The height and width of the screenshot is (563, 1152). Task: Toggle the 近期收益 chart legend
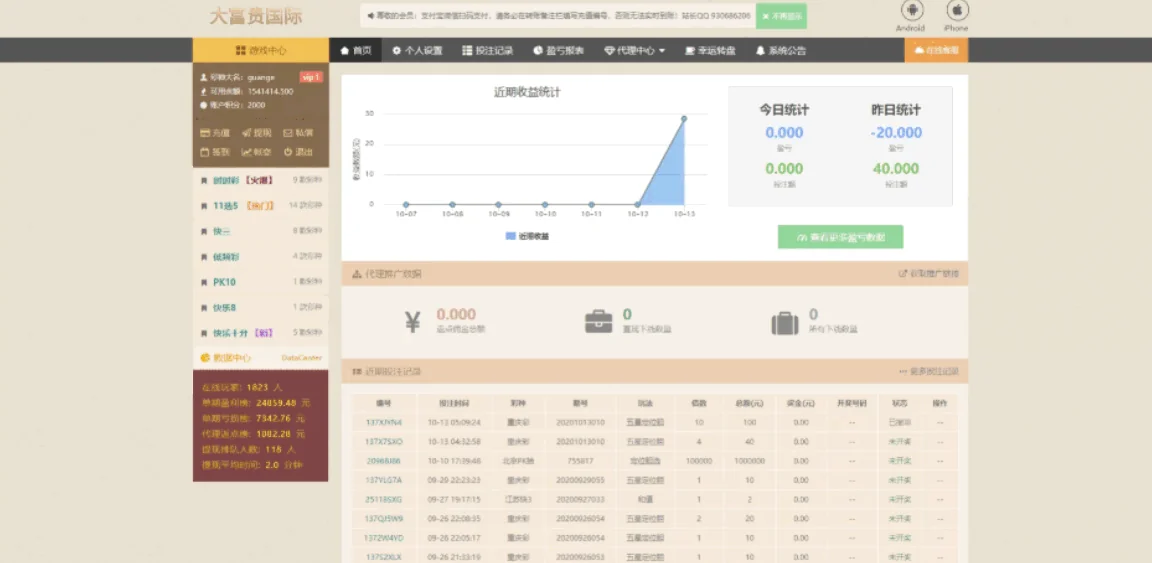527,236
